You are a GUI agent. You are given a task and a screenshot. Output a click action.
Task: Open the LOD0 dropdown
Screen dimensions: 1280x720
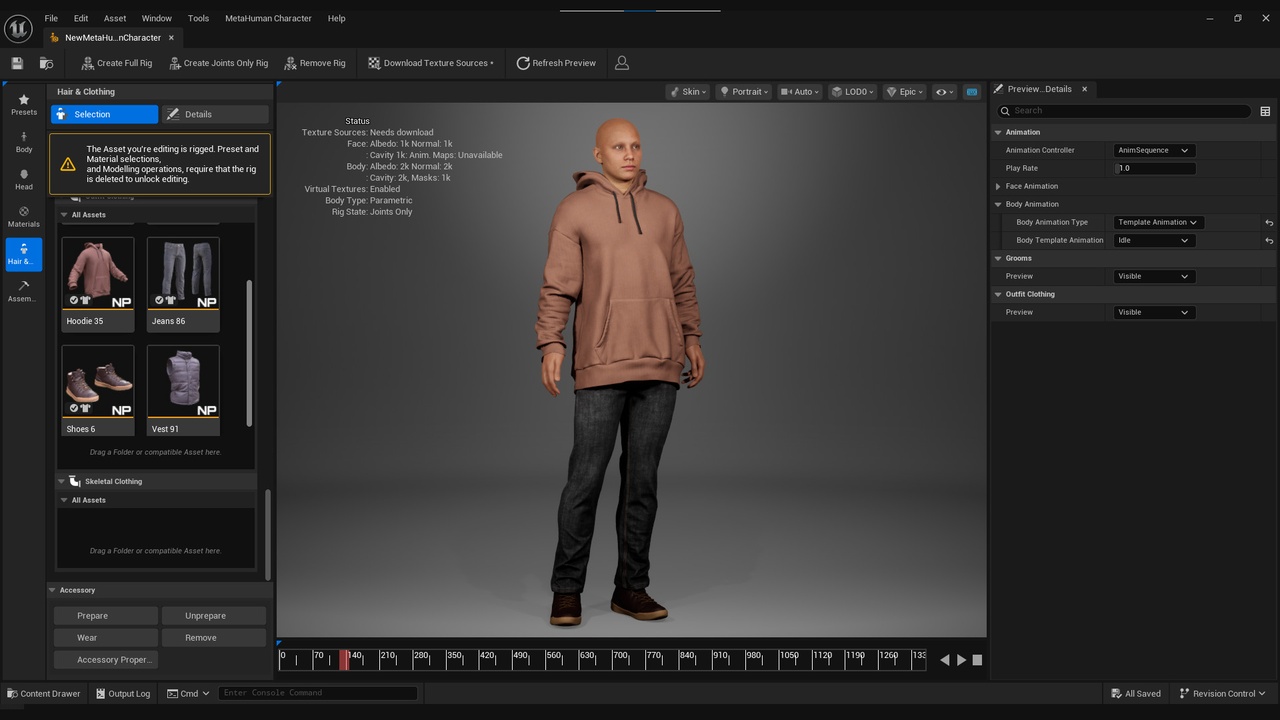853,92
